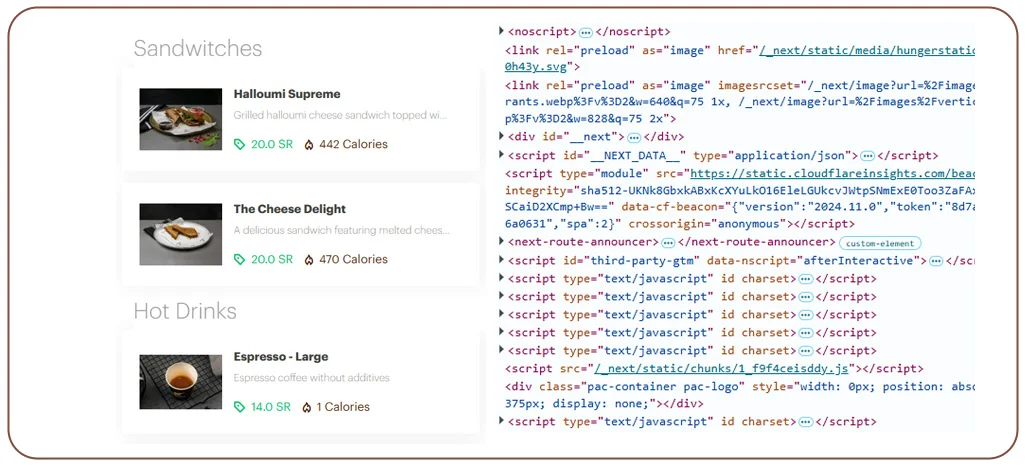Screen dimensions: 1026x466
Task: Click the 14.0 SR price
Action: click(270, 407)
